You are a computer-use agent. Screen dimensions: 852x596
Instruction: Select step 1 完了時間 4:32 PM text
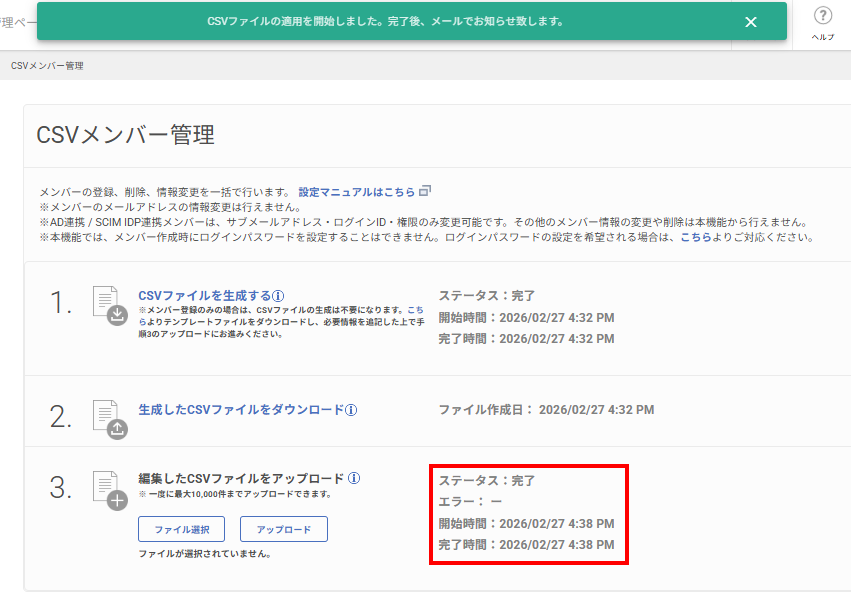point(527,339)
